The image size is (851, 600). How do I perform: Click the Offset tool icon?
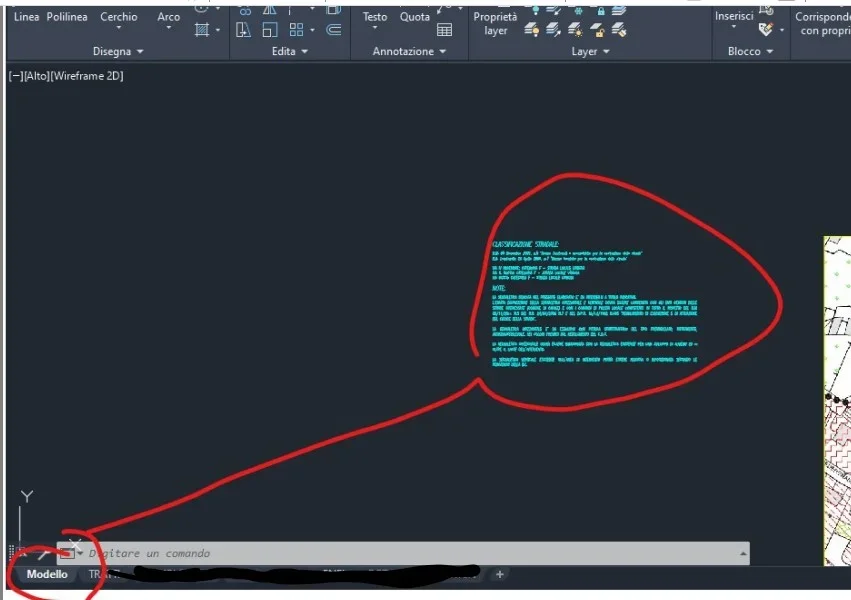(334, 30)
